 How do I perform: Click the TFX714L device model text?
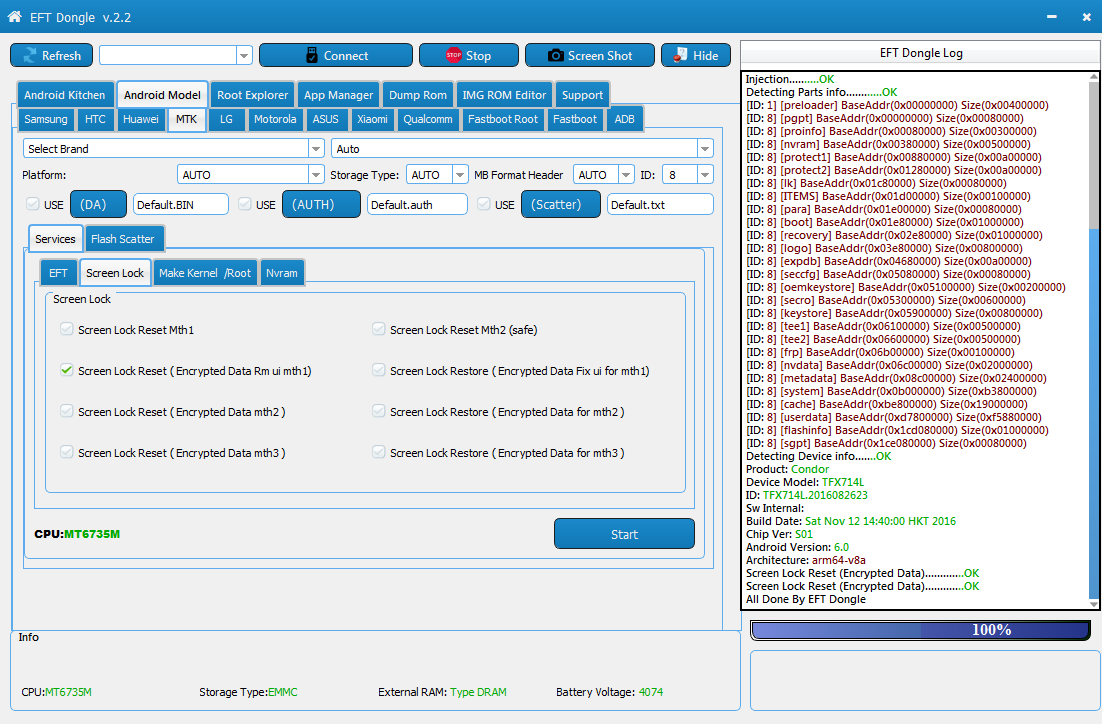click(843, 482)
